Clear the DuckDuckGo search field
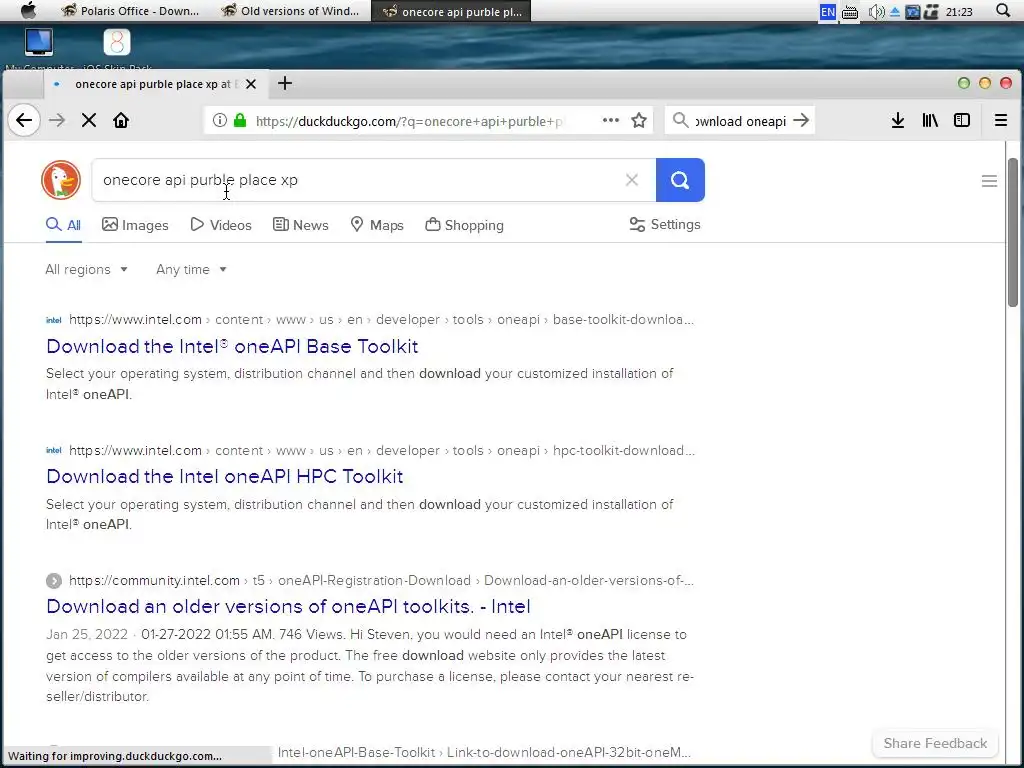Image resolution: width=1024 pixels, height=768 pixels. (x=632, y=180)
